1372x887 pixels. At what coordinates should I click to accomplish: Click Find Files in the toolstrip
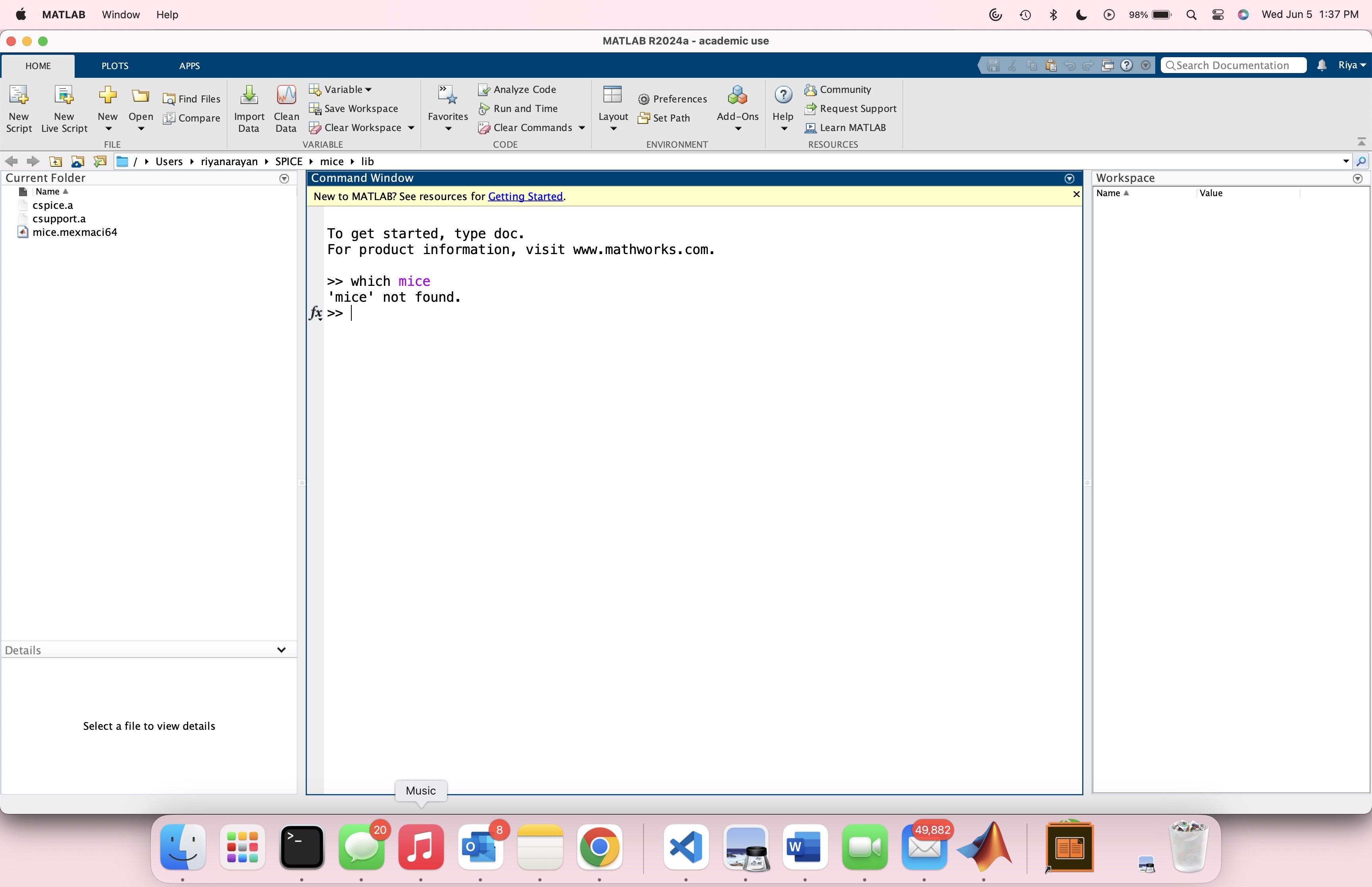192,99
